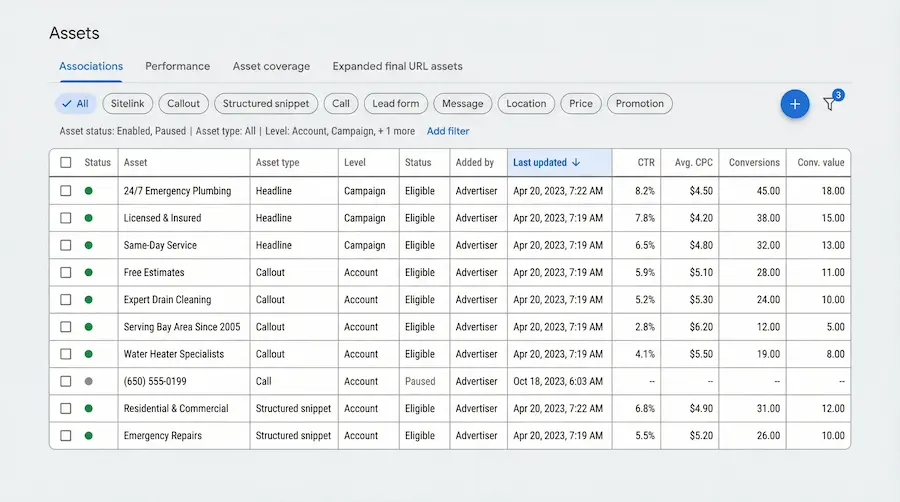The image size is (900, 502).
Task: Filter by Location chip
Action: (x=526, y=104)
